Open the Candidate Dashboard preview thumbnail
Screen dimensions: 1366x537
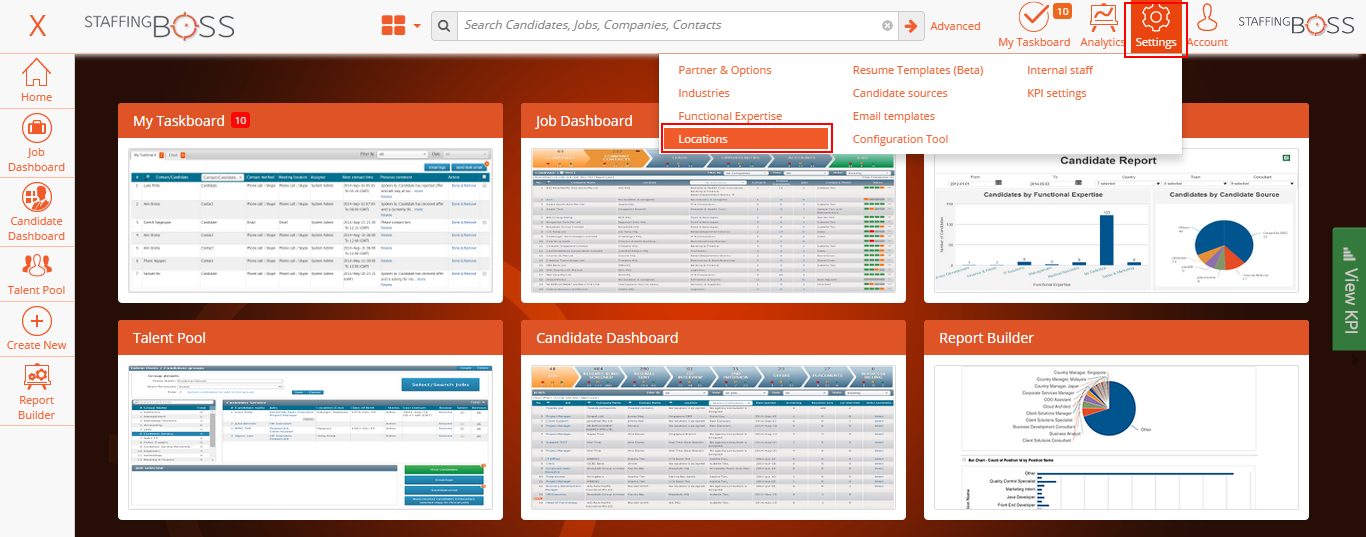point(713,438)
